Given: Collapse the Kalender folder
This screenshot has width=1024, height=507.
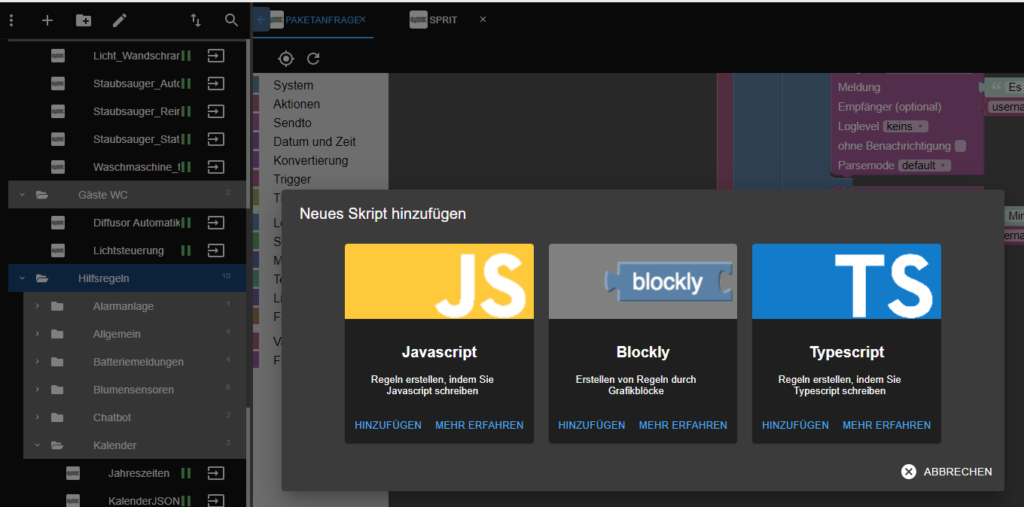Looking at the screenshot, I should click(x=37, y=445).
